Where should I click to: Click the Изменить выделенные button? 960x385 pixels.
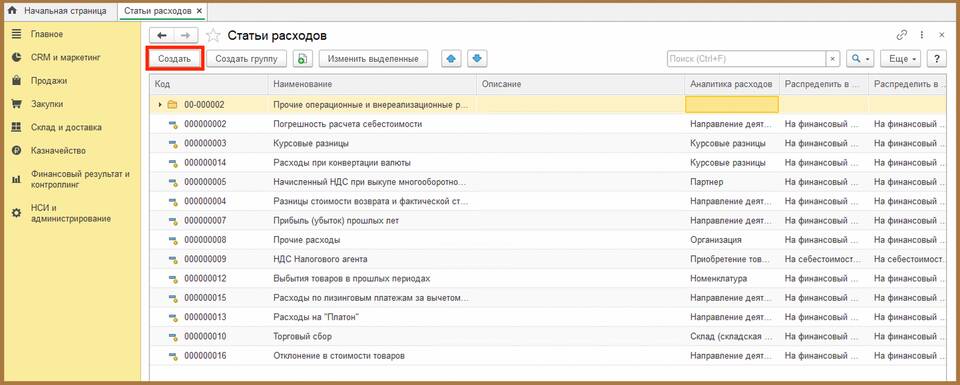[x=373, y=59]
